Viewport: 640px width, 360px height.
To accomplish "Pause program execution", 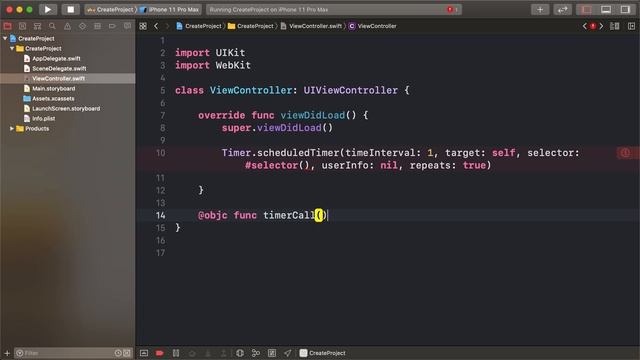I will 176,353.
